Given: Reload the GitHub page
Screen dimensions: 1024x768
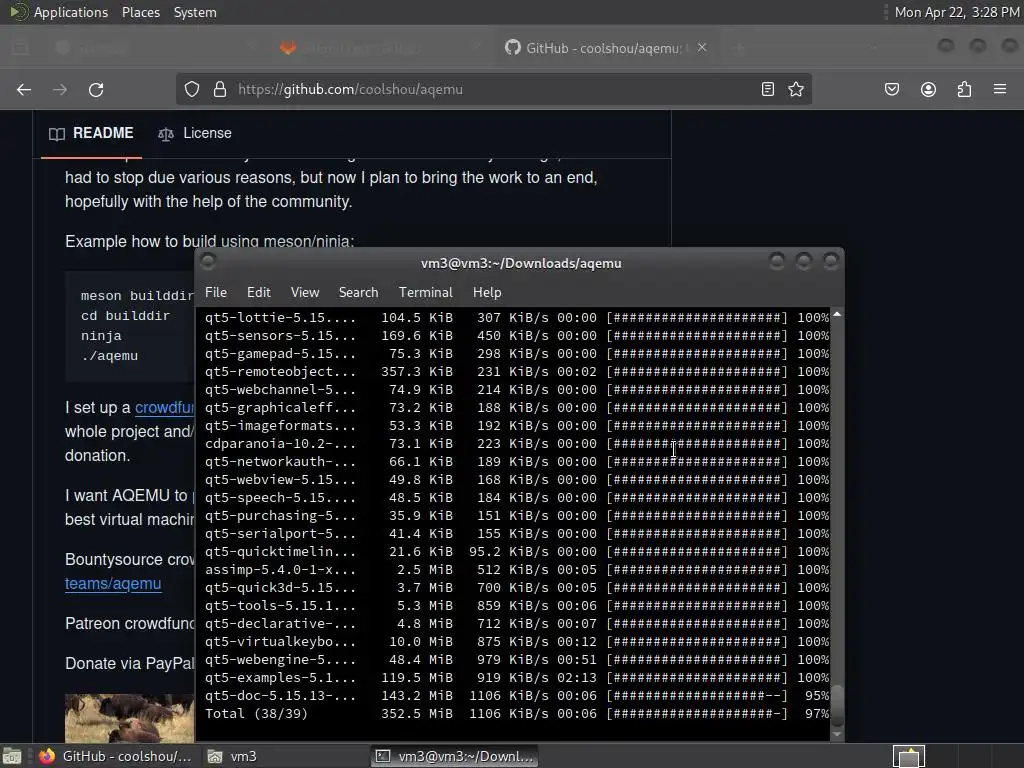Looking at the screenshot, I should click(96, 89).
